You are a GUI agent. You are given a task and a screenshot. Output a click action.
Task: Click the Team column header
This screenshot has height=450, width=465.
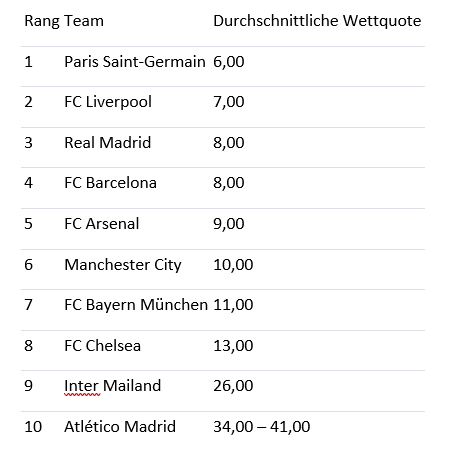point(84,21)
